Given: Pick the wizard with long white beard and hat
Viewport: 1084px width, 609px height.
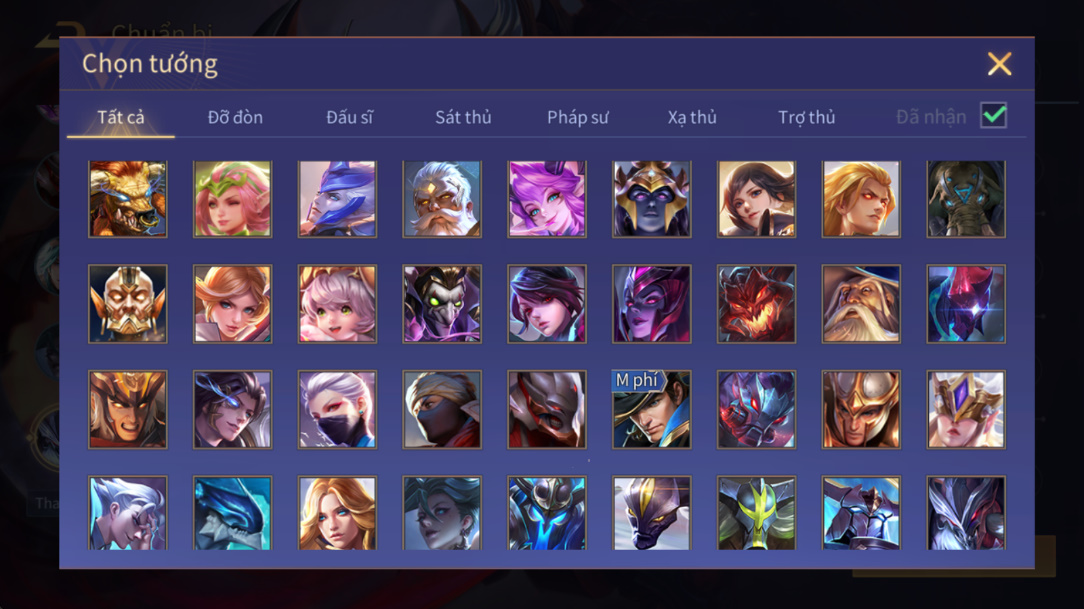Looking at the screenshot, I should (x=861, y=304).
